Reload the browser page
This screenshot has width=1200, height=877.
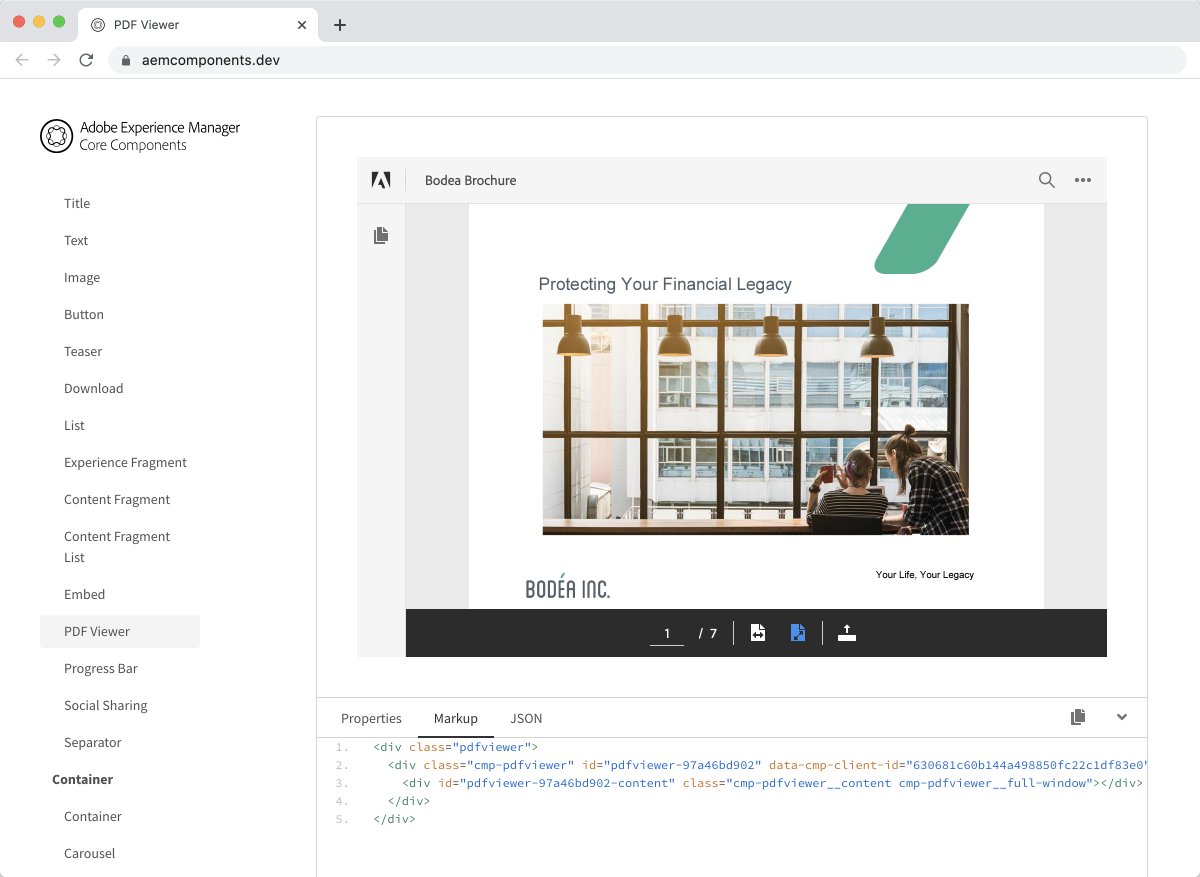[86, 60]
